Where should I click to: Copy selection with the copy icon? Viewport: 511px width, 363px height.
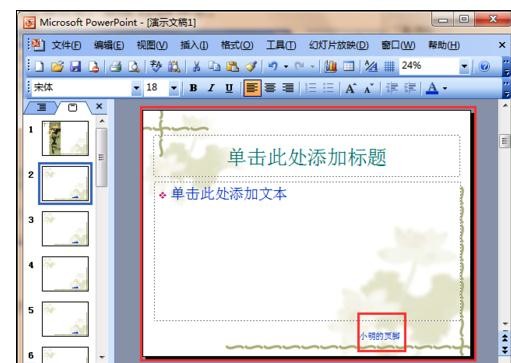click(214, 67)
